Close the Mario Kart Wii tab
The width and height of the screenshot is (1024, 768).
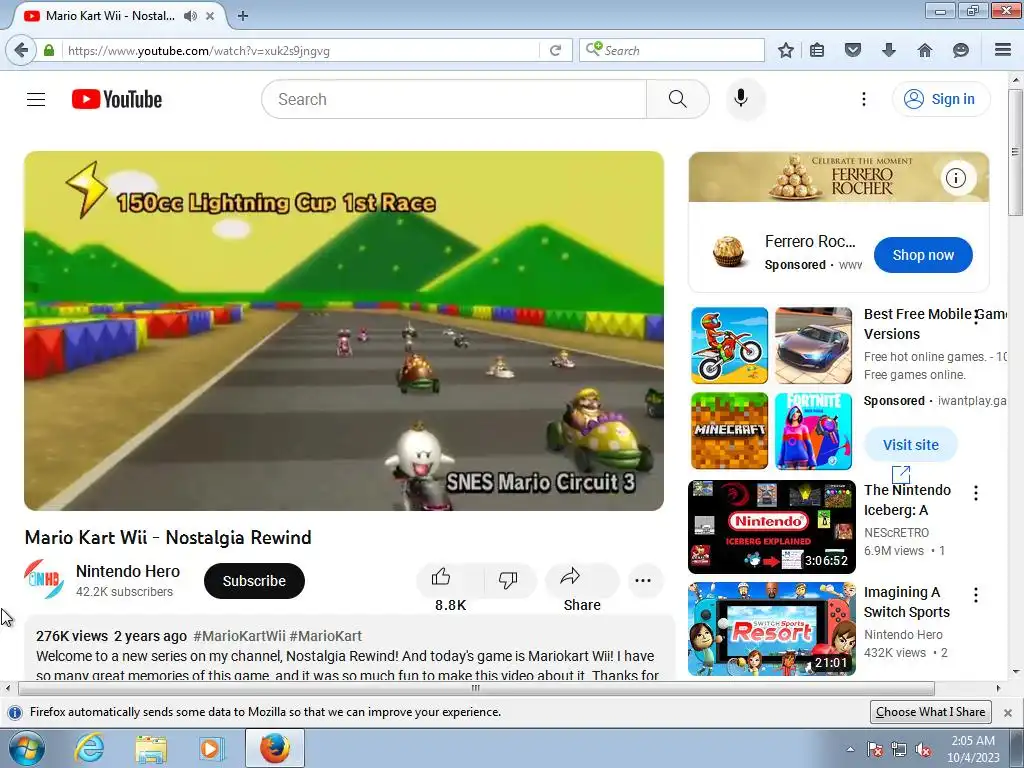(210, 16)
